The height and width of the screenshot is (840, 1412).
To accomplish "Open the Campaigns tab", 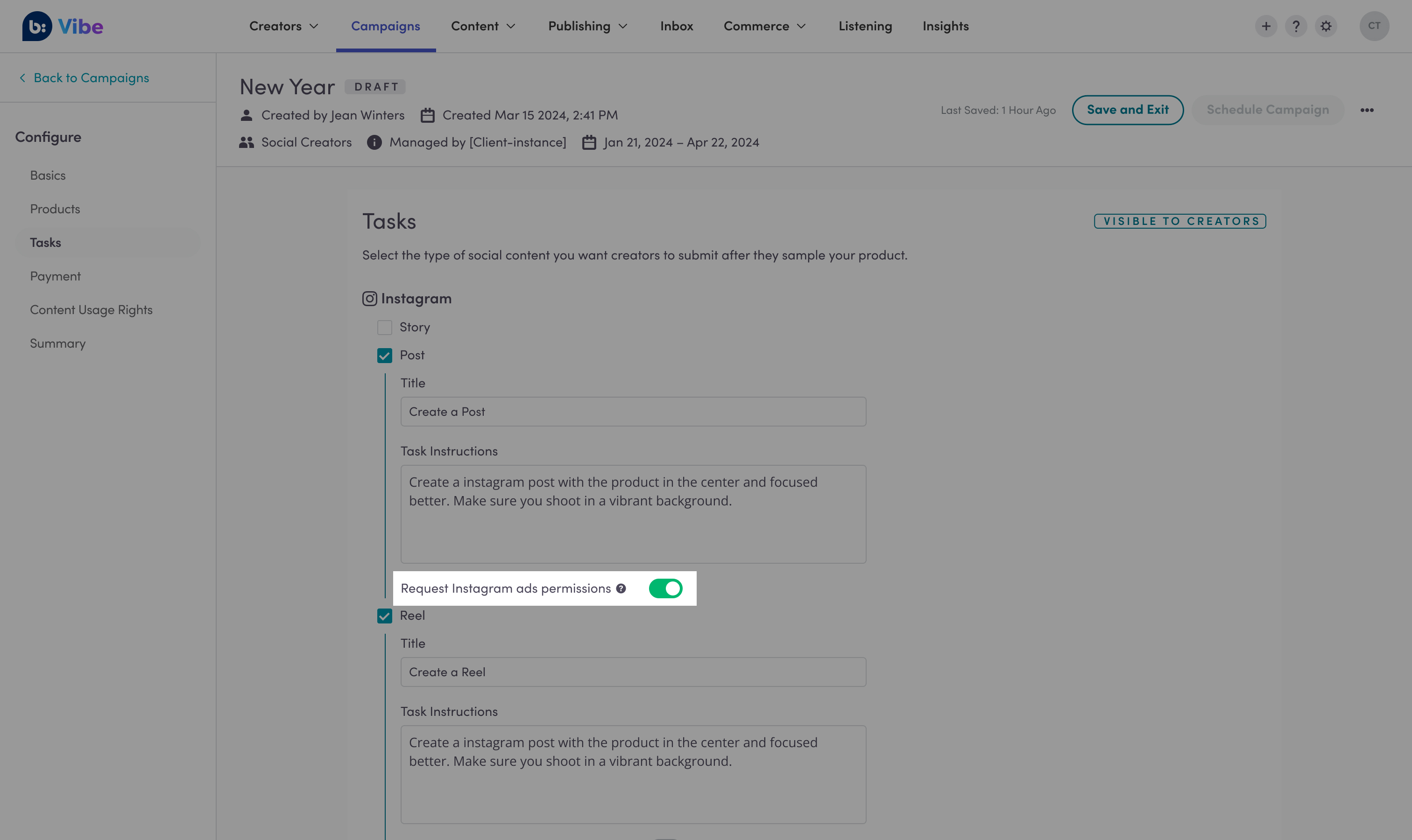I will pyautogui.click(x=386, y=26).
